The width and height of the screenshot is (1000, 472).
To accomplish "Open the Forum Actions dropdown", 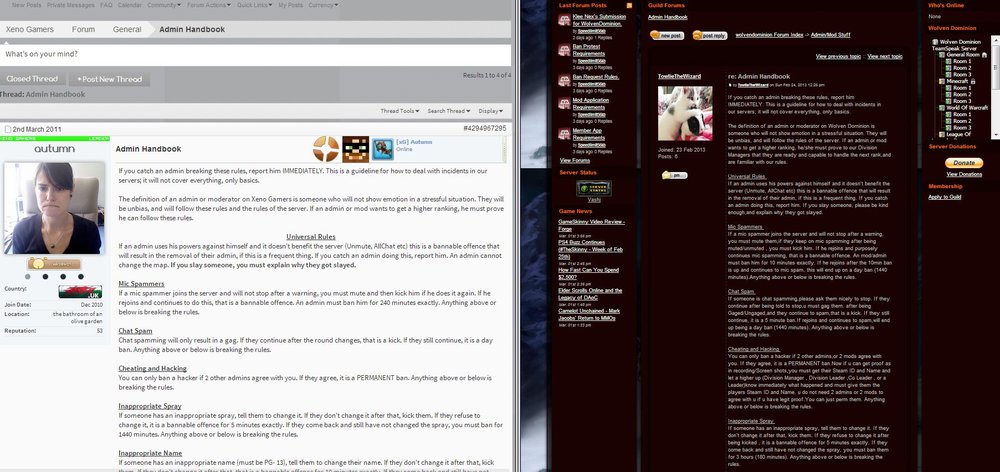I will [x=209, y=5].
